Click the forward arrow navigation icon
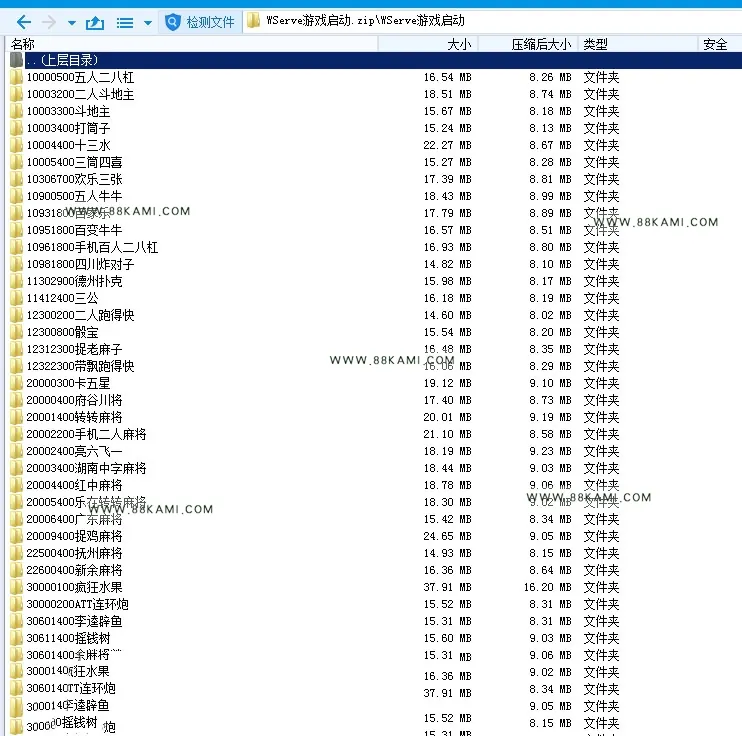This screenshot has height=736, width=742. tap(49, 22)
